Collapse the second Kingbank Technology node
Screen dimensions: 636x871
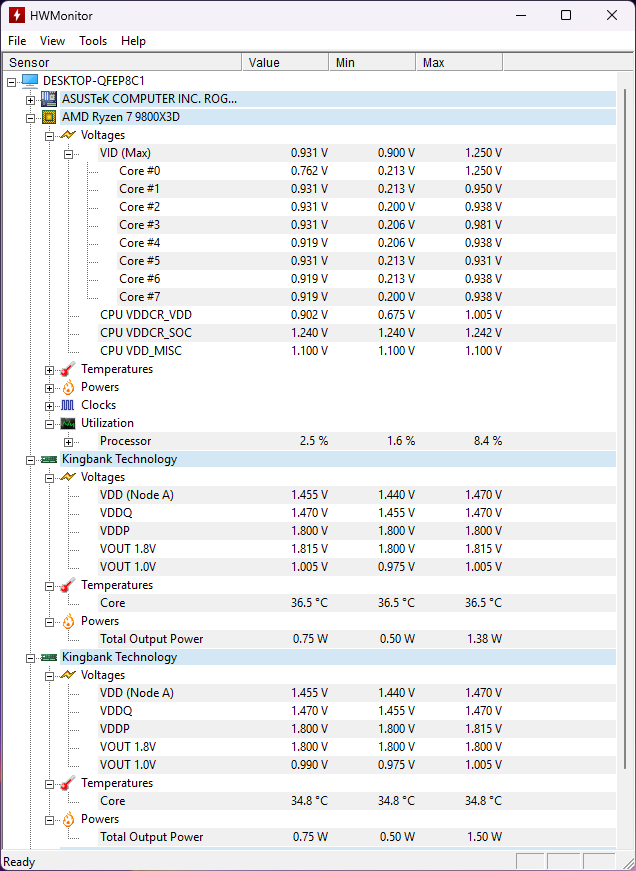pos(31,658)
